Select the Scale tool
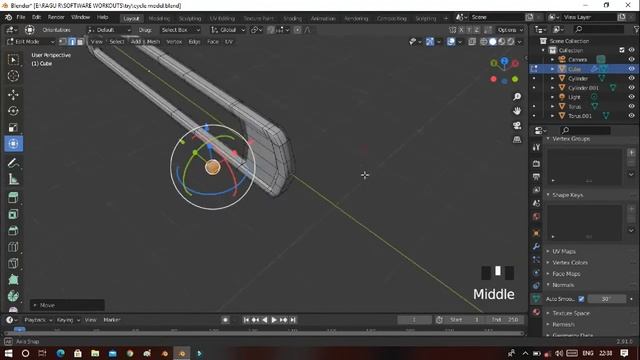The width and height of the screenshot is (640, 360). tap(13, 127)
